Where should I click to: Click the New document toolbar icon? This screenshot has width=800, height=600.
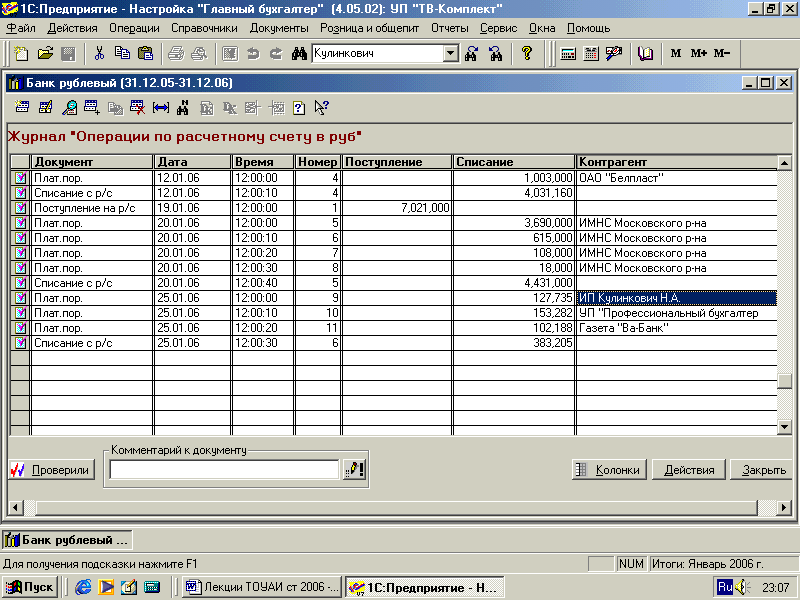click(x=21, y=53)
